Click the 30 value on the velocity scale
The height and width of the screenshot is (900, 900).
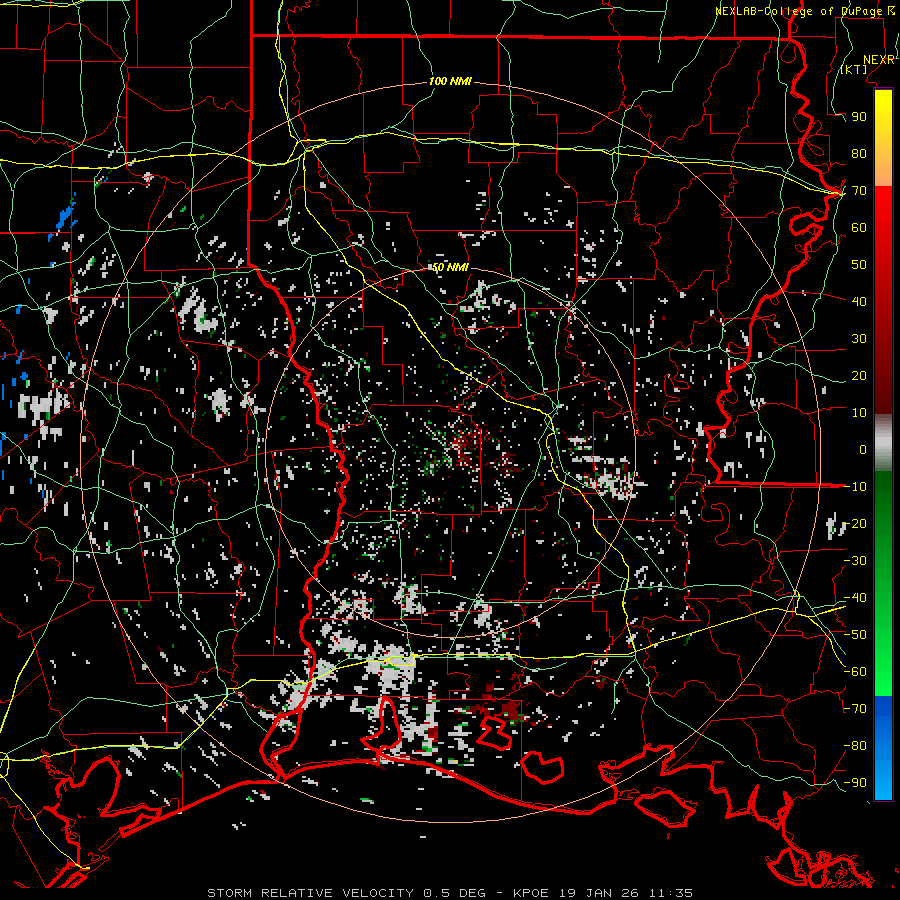coord(859,339)
